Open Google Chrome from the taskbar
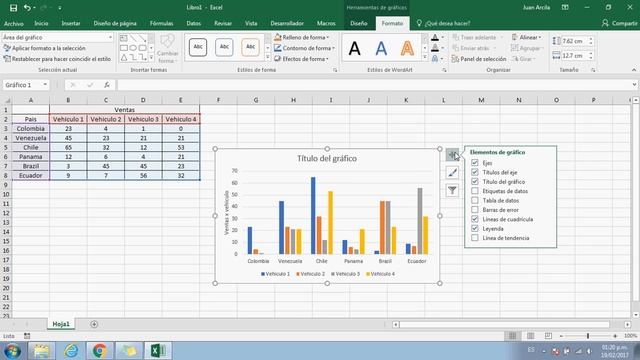 (100, 351)
